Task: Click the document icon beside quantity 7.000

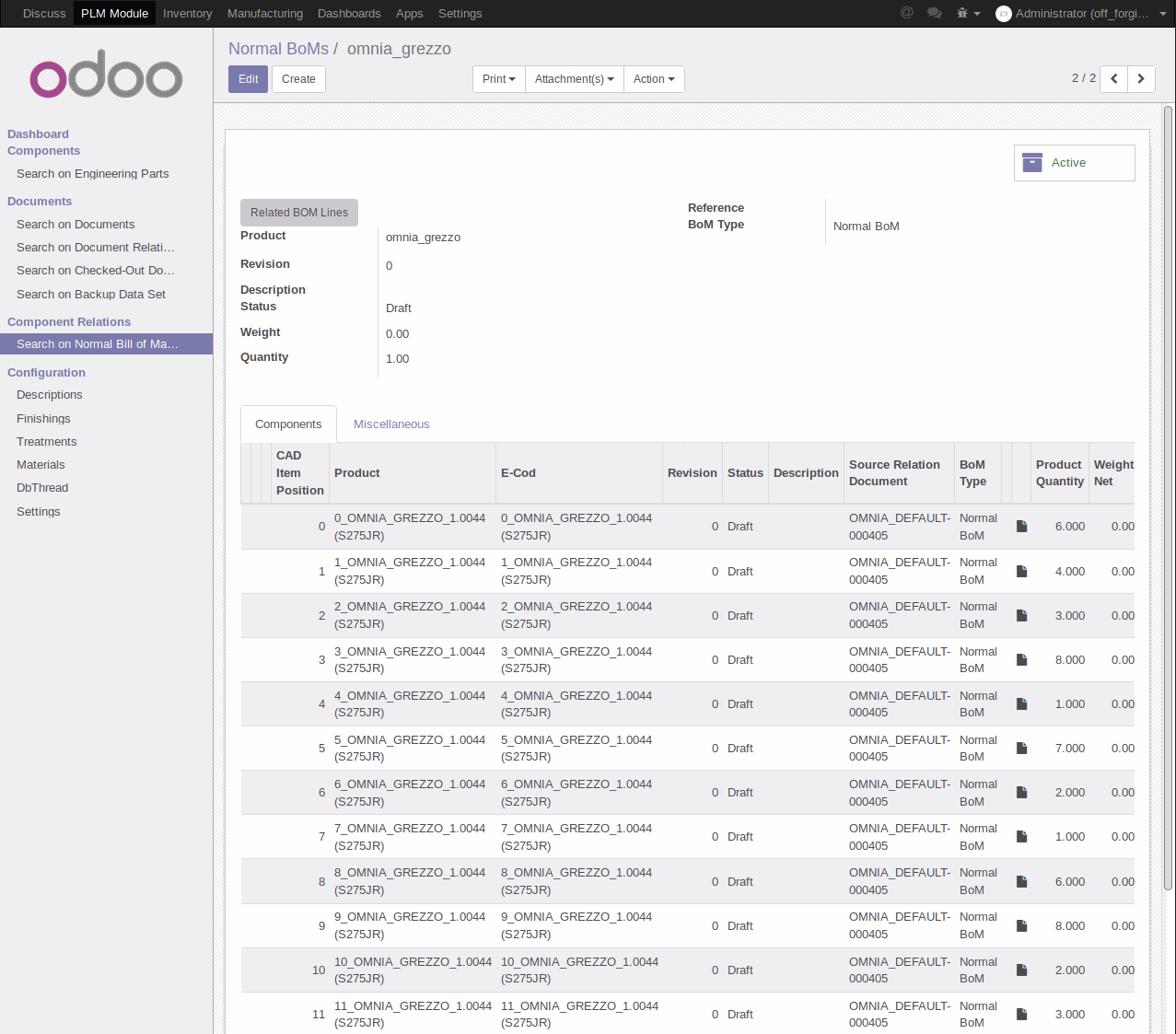Action: [x=1020, y=746]
